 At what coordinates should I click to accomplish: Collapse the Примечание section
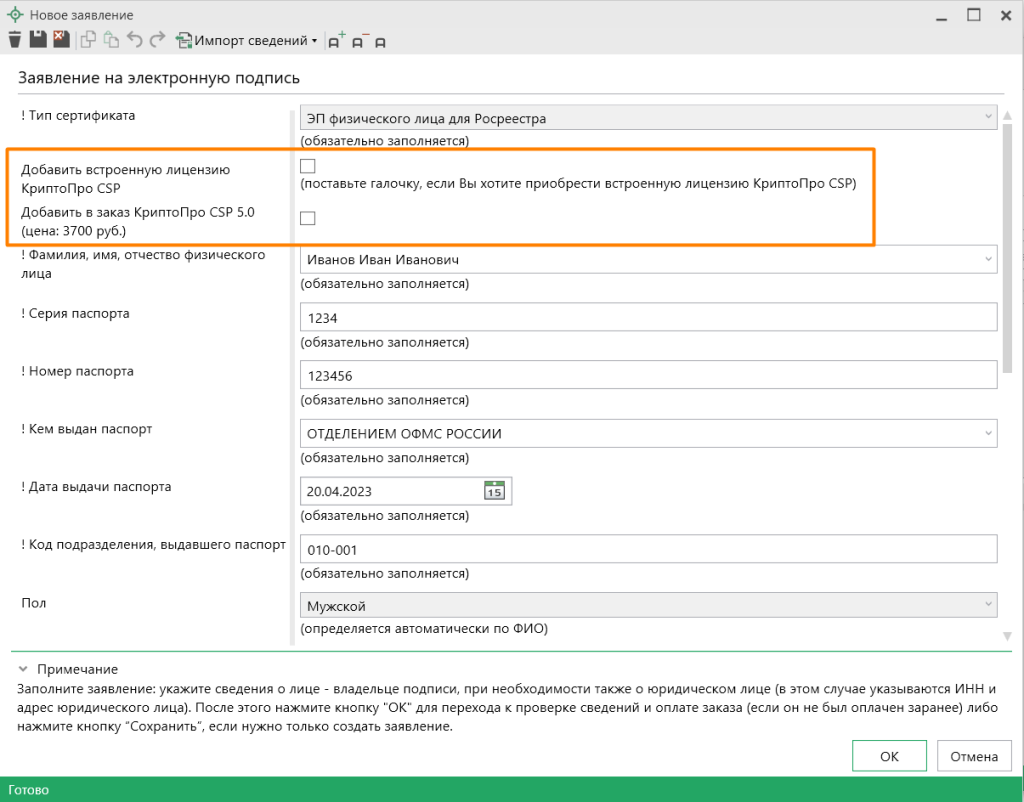pyautogui.click(x=21, y=669)
